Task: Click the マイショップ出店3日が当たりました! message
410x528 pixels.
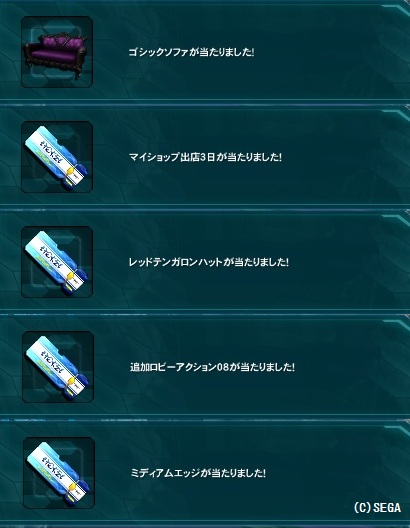Action: [205, 157]
